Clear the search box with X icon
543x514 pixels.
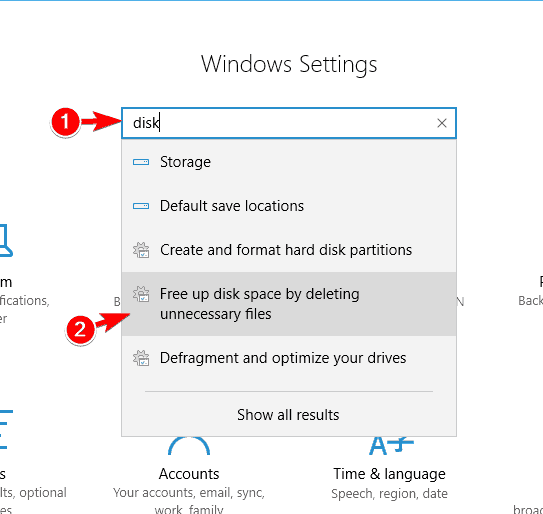pyautogui.click(x=442, y=123)
